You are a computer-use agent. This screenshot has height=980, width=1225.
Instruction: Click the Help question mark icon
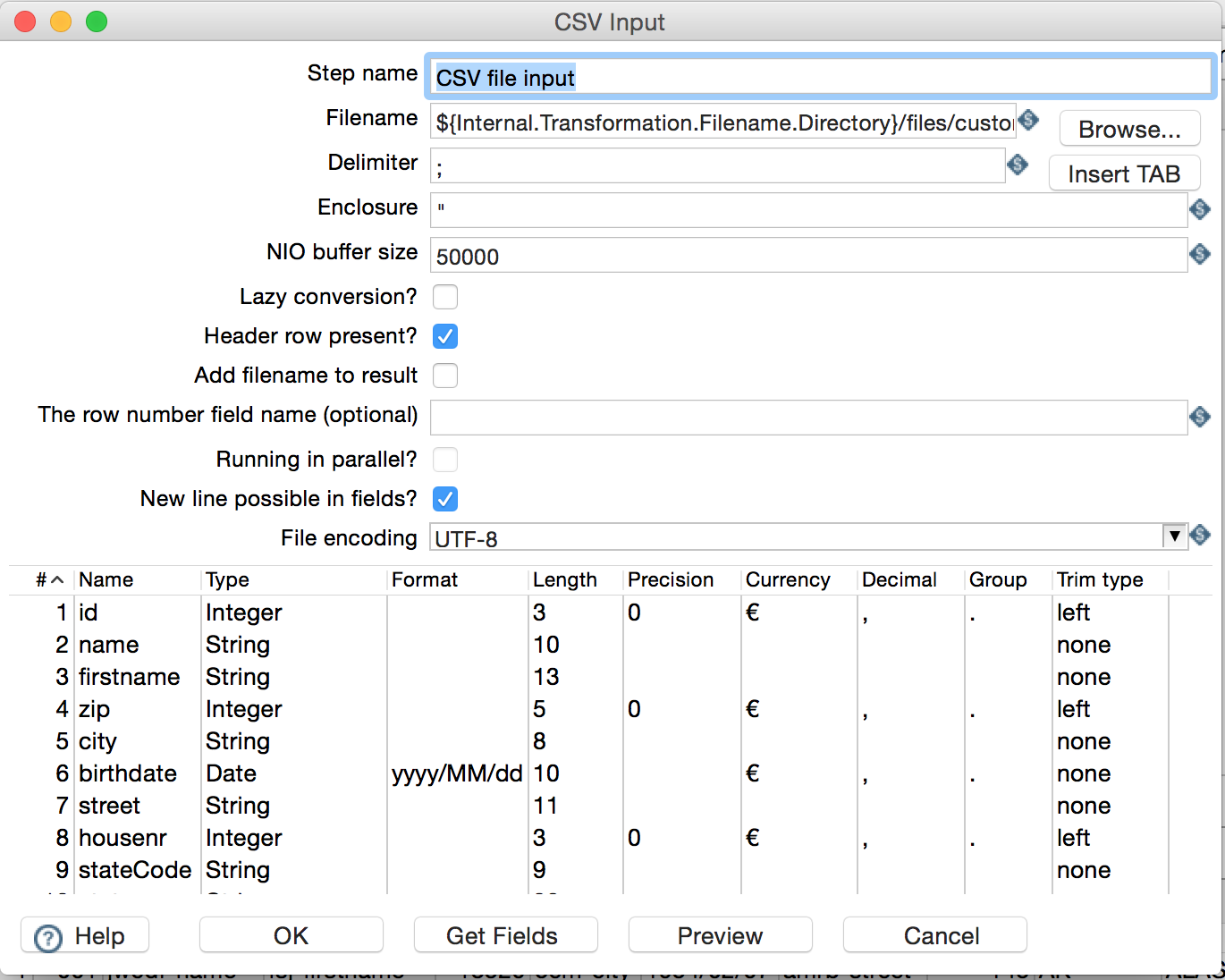(x=47, y=937)
